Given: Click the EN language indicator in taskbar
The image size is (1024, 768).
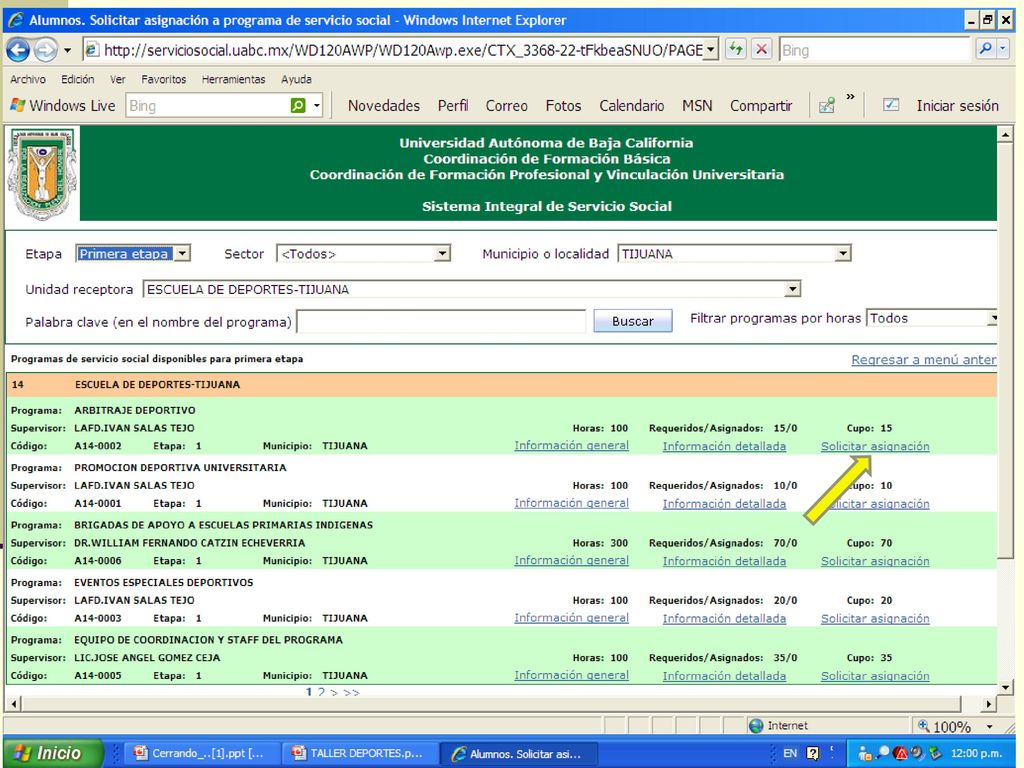Looking at the screenshot, I should [x=790, y=753].
